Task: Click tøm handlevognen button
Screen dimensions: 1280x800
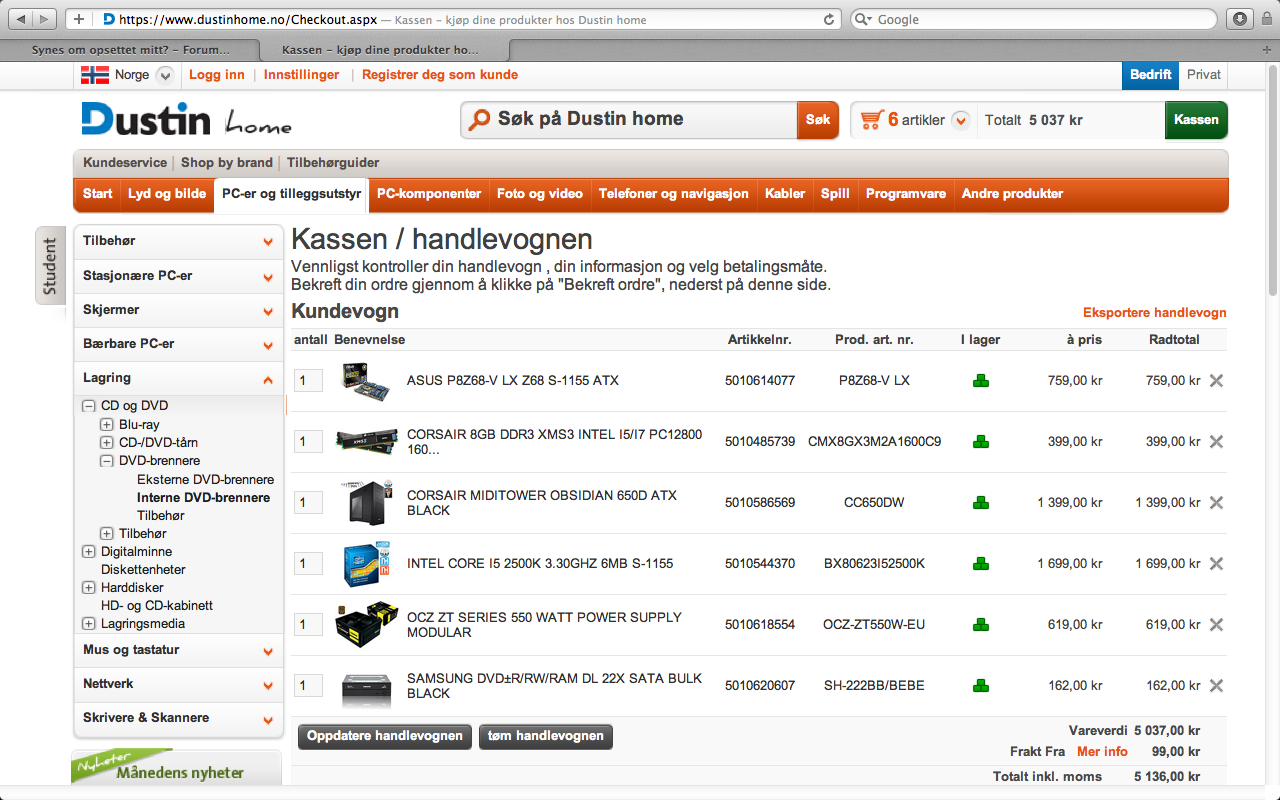Action: 546,736
